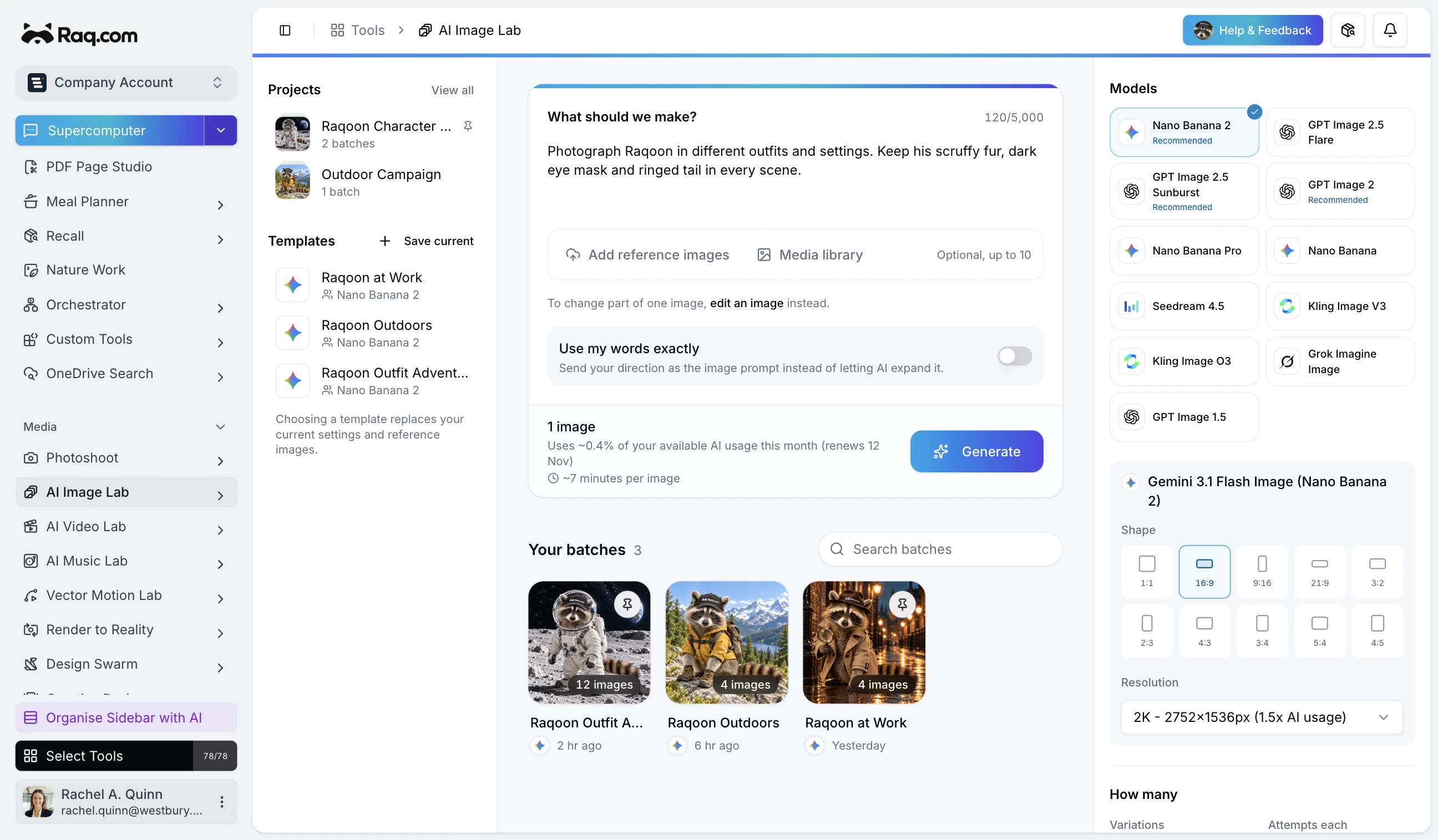The width and height of the screenshot is (1438, 840).
Task: Select the Seedream 4.5 model
Action: [1184, 306]
